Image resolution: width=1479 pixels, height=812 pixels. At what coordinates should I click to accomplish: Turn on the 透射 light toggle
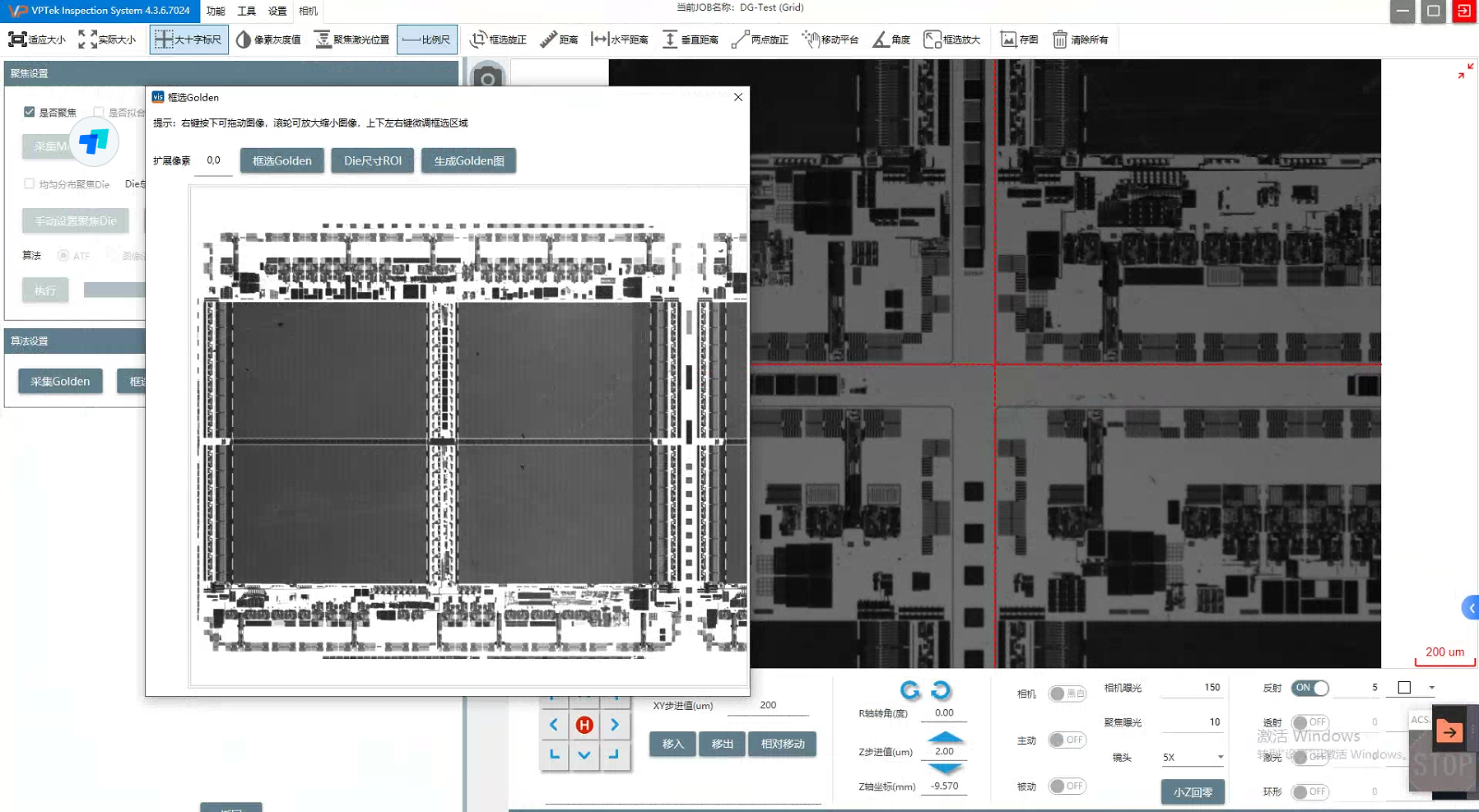coord(1310,722)
